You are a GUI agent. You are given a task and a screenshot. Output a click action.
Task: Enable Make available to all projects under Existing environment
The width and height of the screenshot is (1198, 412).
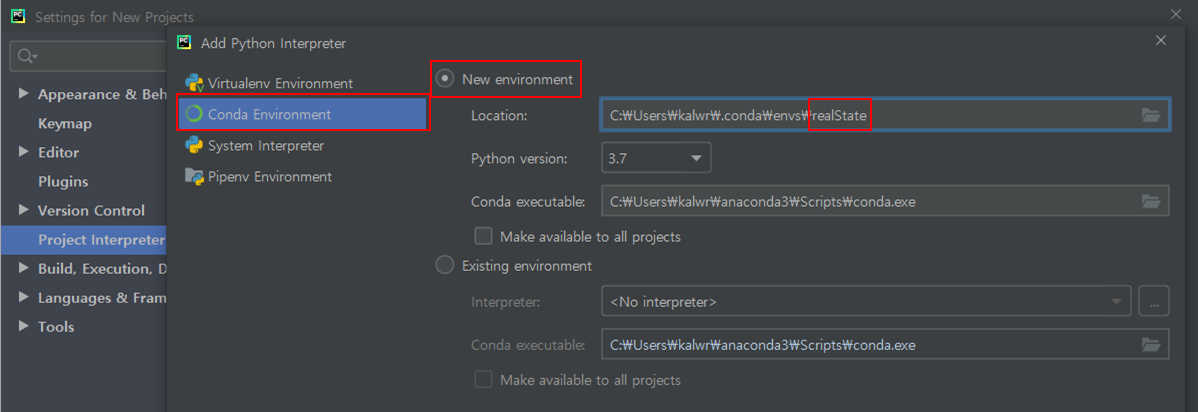pyautogui.click(x=483, y=379)
